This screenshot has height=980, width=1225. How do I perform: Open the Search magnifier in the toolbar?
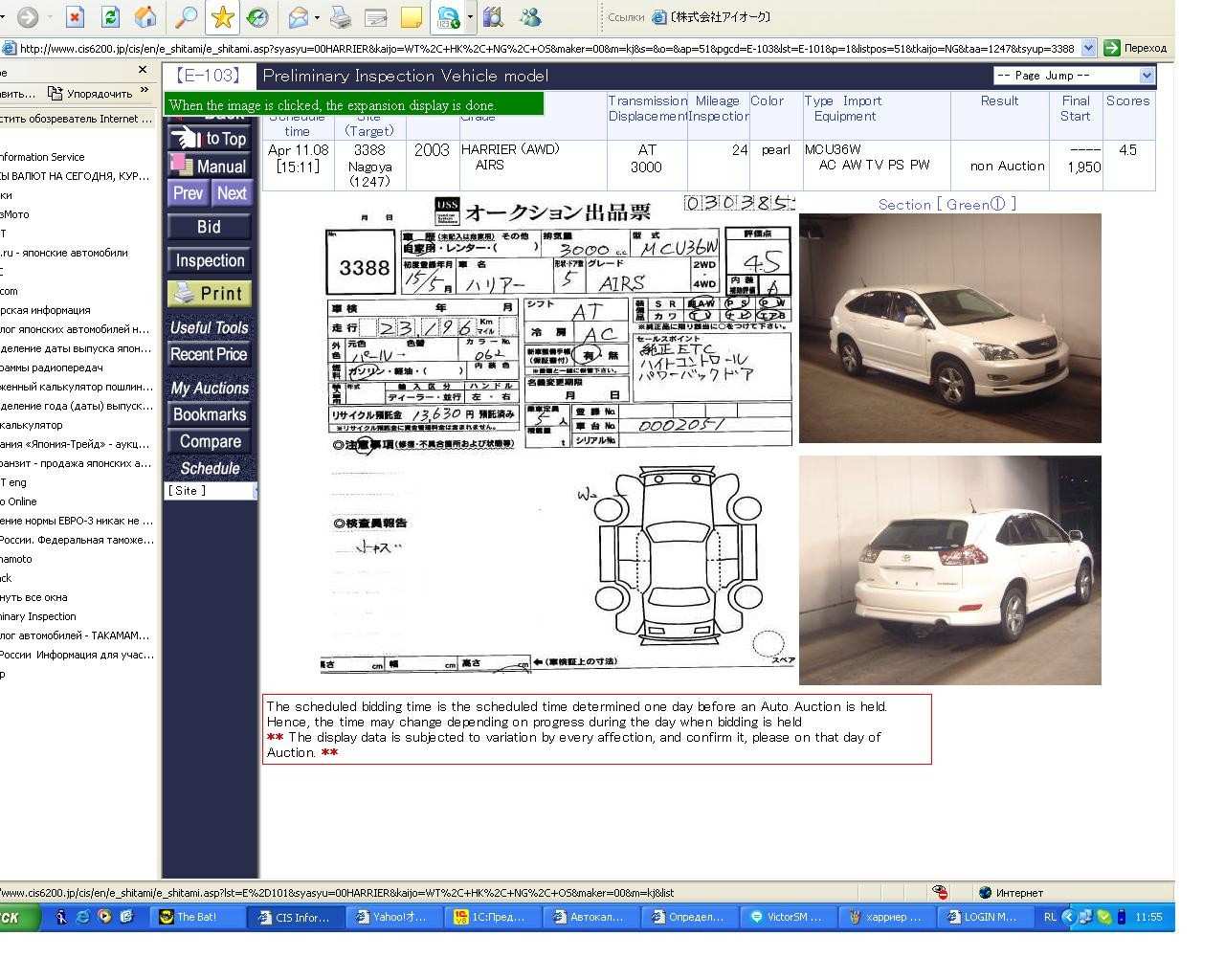click(186, 16)
